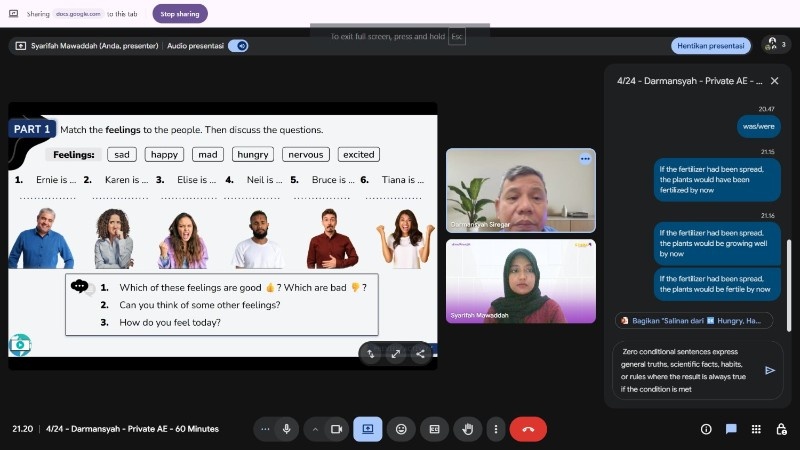Viewport: 800px width, 450px height.
Task: Click the 'excited' feeling word box
Action: pos(359,155)
